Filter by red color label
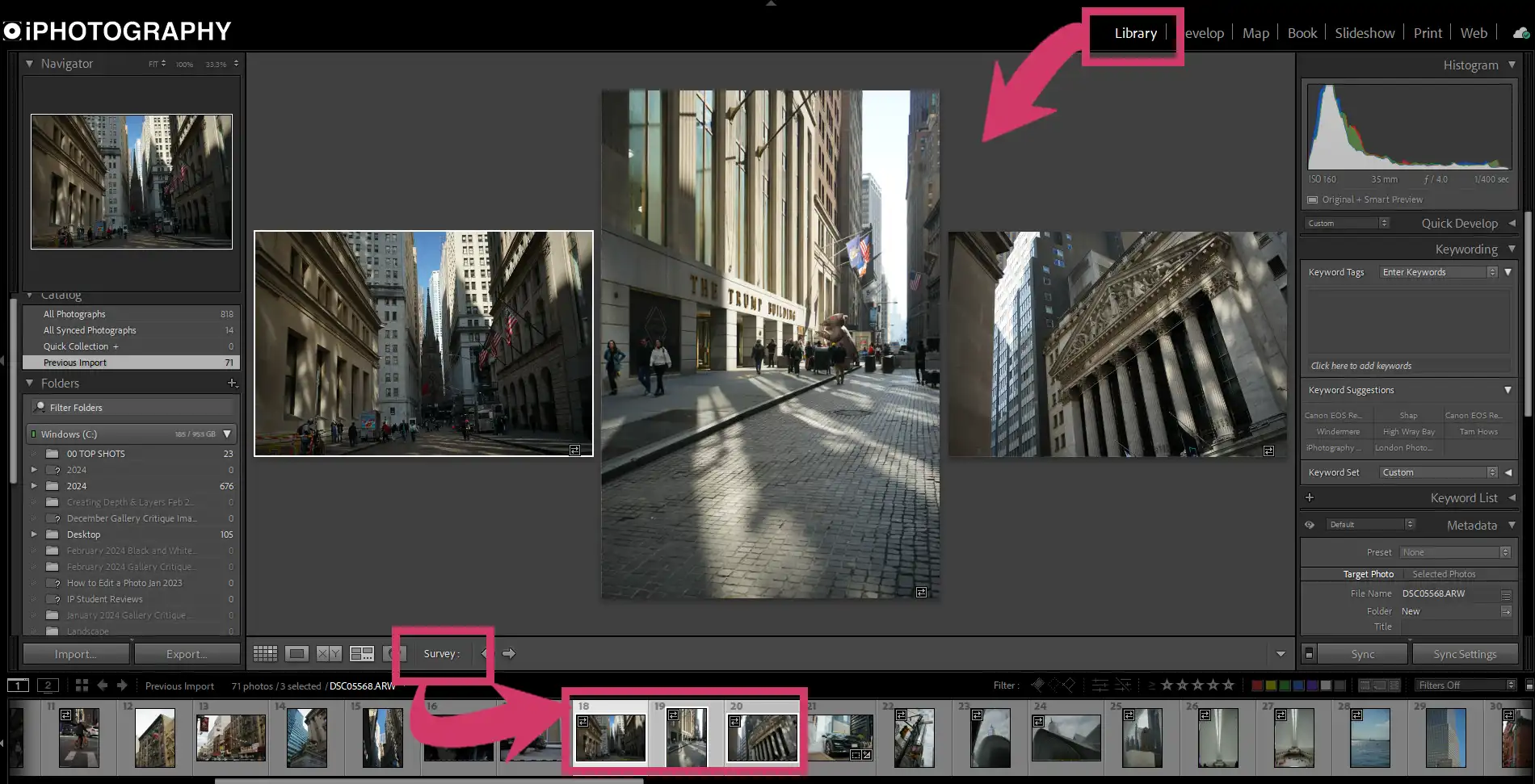 tap(1257, 685)
